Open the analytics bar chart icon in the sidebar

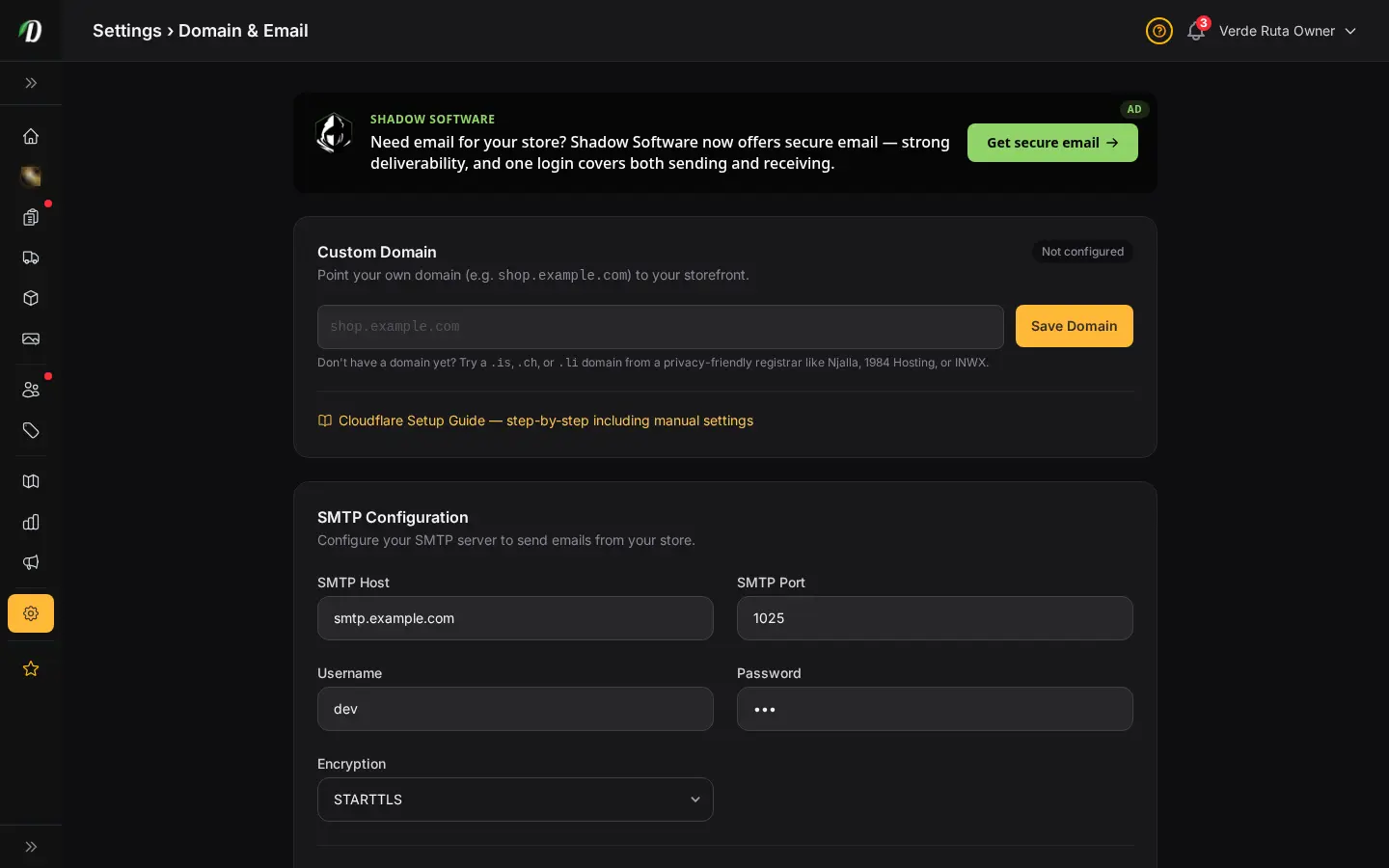[x=31, y=522]
